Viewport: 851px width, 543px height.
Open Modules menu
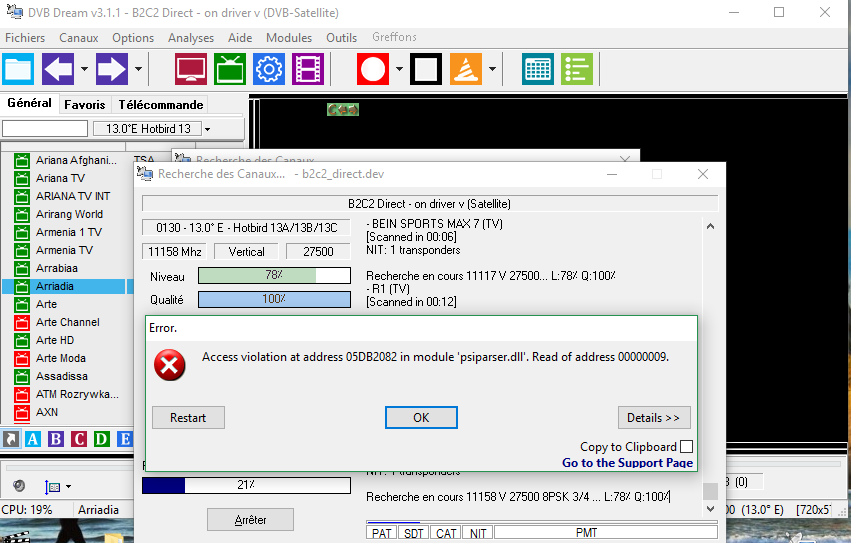point(289,37)
